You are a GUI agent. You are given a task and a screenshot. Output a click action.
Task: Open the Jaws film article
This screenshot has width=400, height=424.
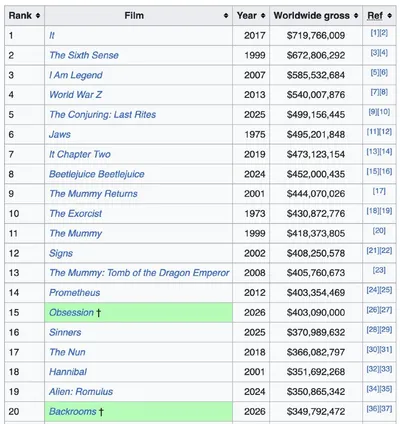60,134
